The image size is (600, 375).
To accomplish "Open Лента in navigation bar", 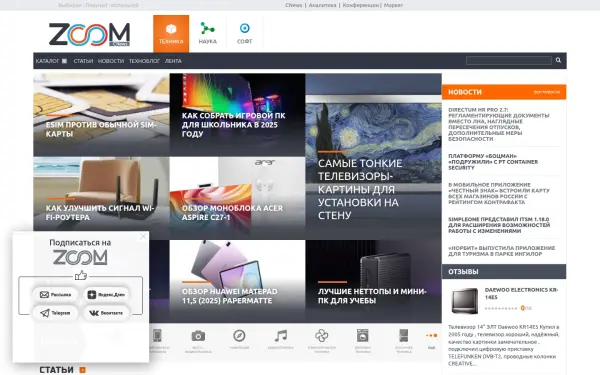I will coord(173,61).
